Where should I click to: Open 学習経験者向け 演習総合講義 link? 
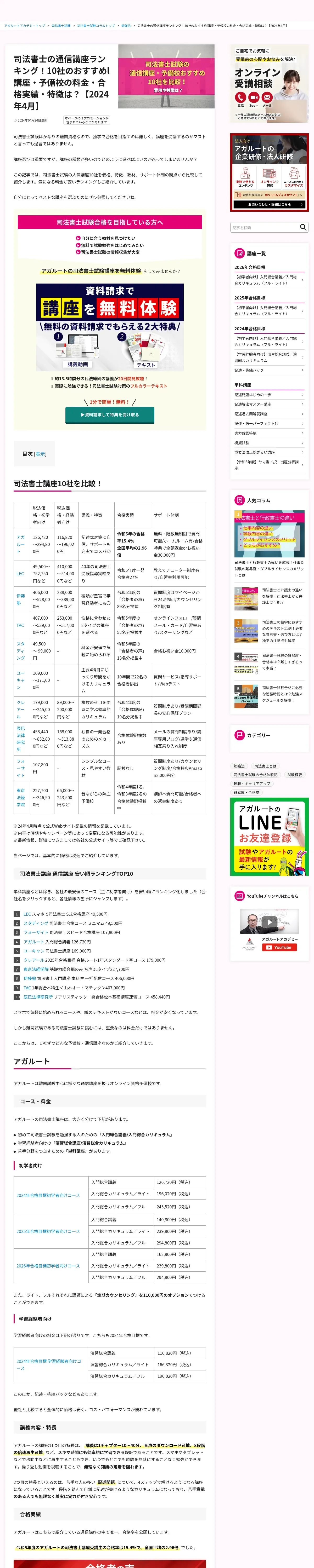[x=269, y=357]
